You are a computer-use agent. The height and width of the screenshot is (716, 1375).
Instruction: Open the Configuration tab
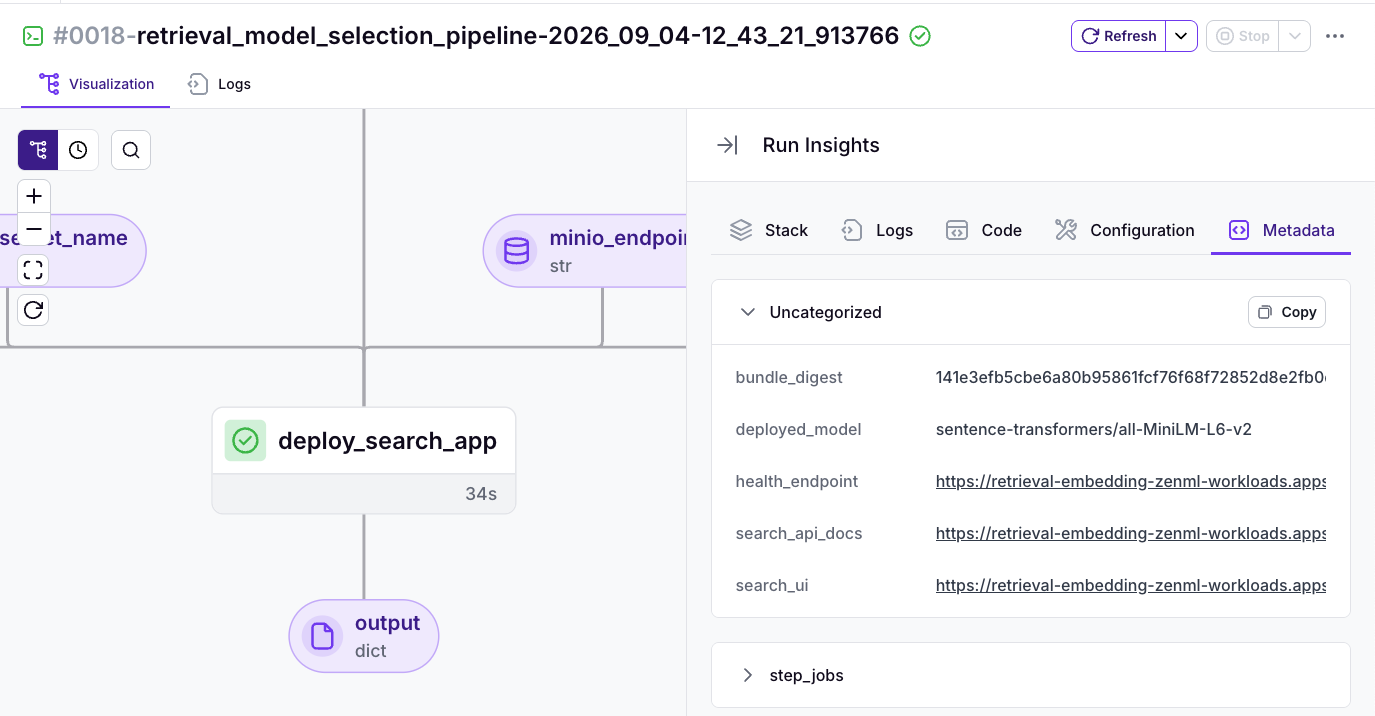[1124, 230]
